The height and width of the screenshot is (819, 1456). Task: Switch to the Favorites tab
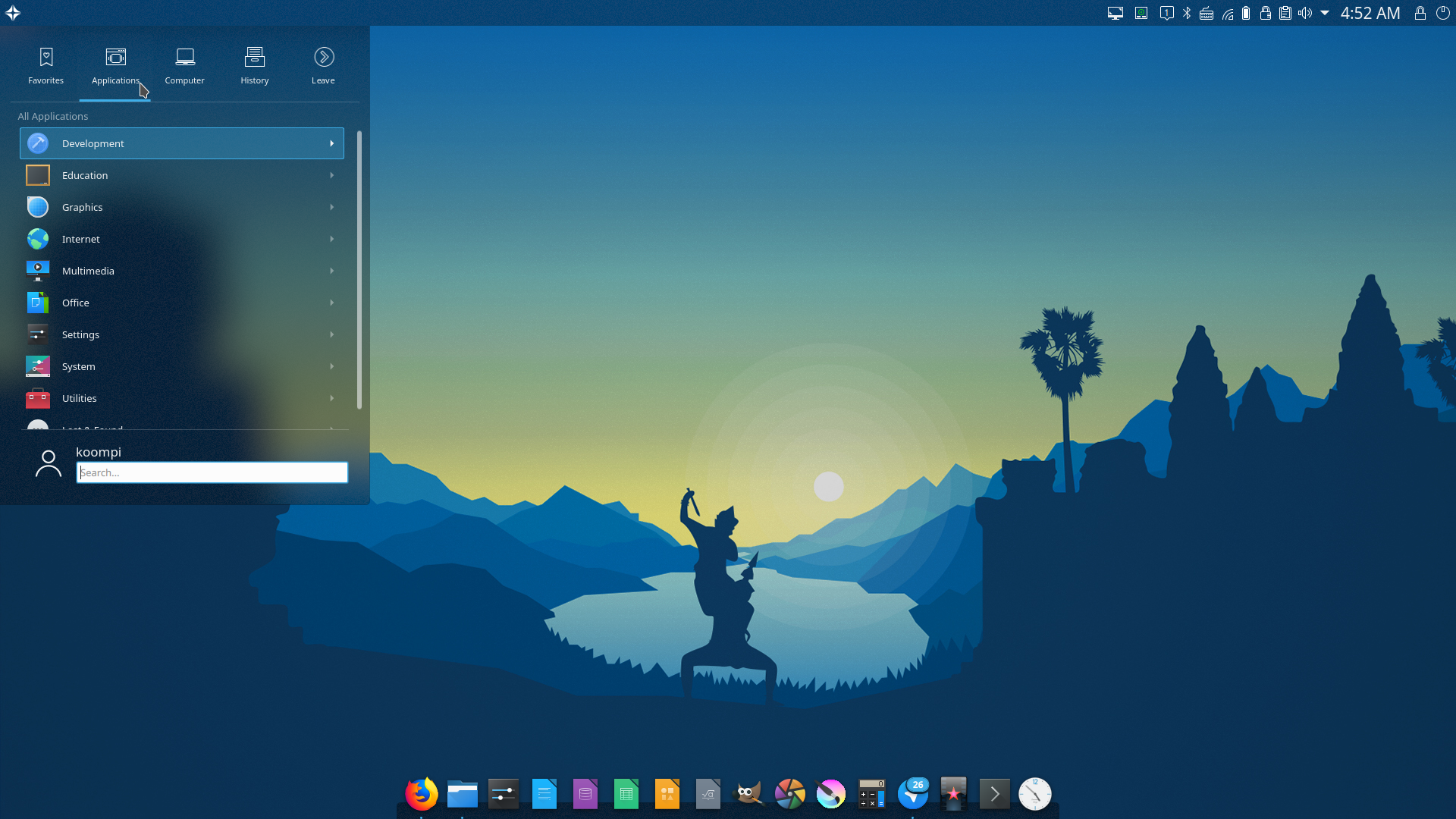(46, 66)
